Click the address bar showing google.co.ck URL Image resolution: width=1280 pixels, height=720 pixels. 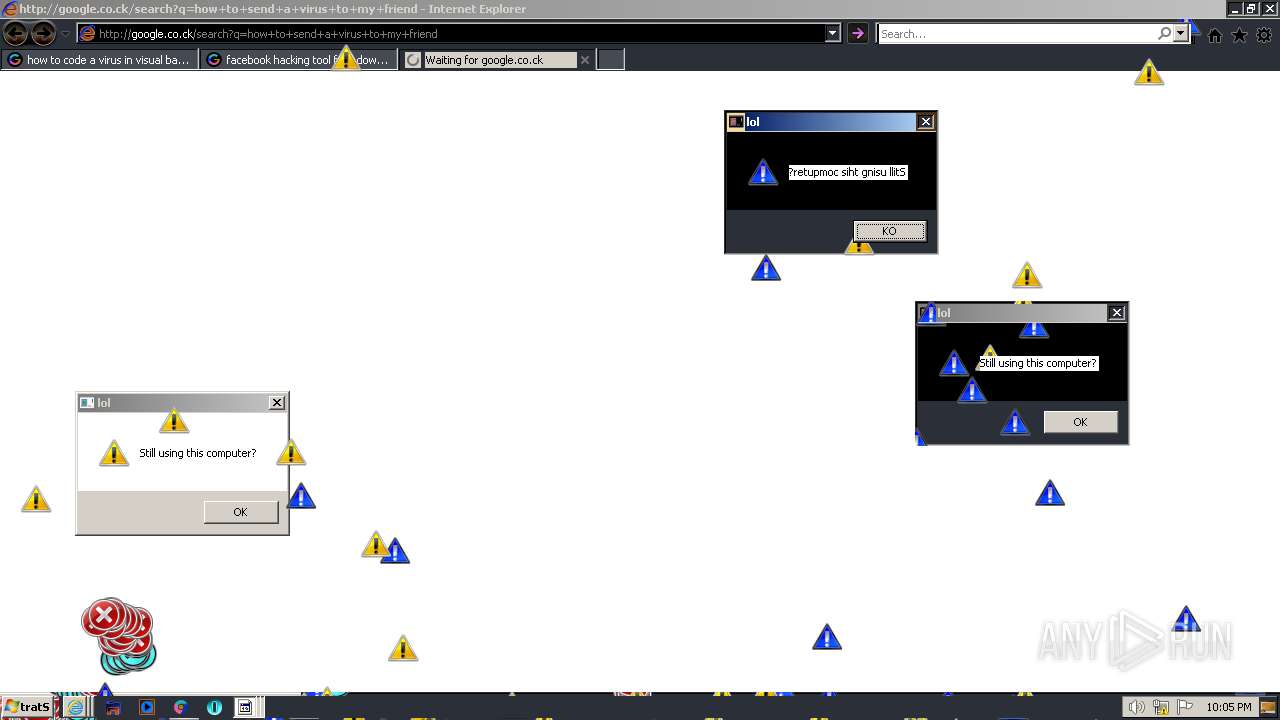coord(451,34)
